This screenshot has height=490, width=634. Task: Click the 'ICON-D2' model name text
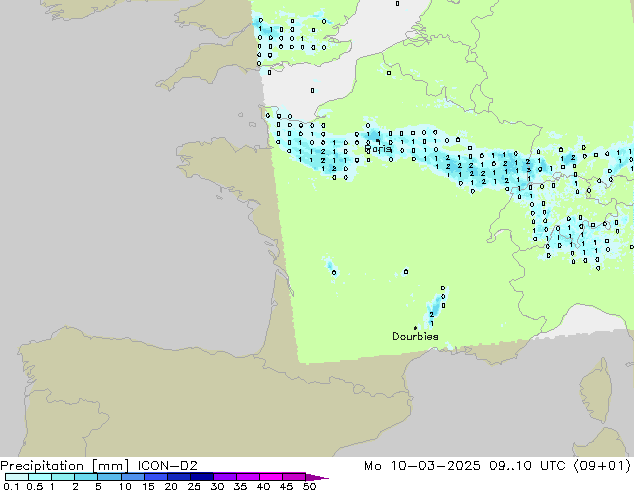pyautogui.click(x=167, y=466)
